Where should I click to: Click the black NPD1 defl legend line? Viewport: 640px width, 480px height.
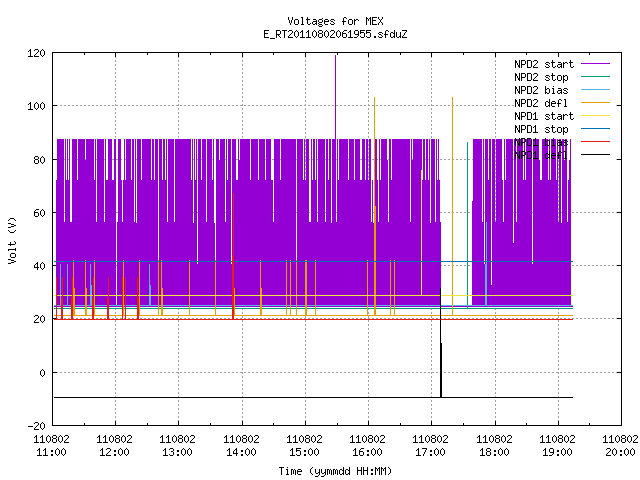595,155
